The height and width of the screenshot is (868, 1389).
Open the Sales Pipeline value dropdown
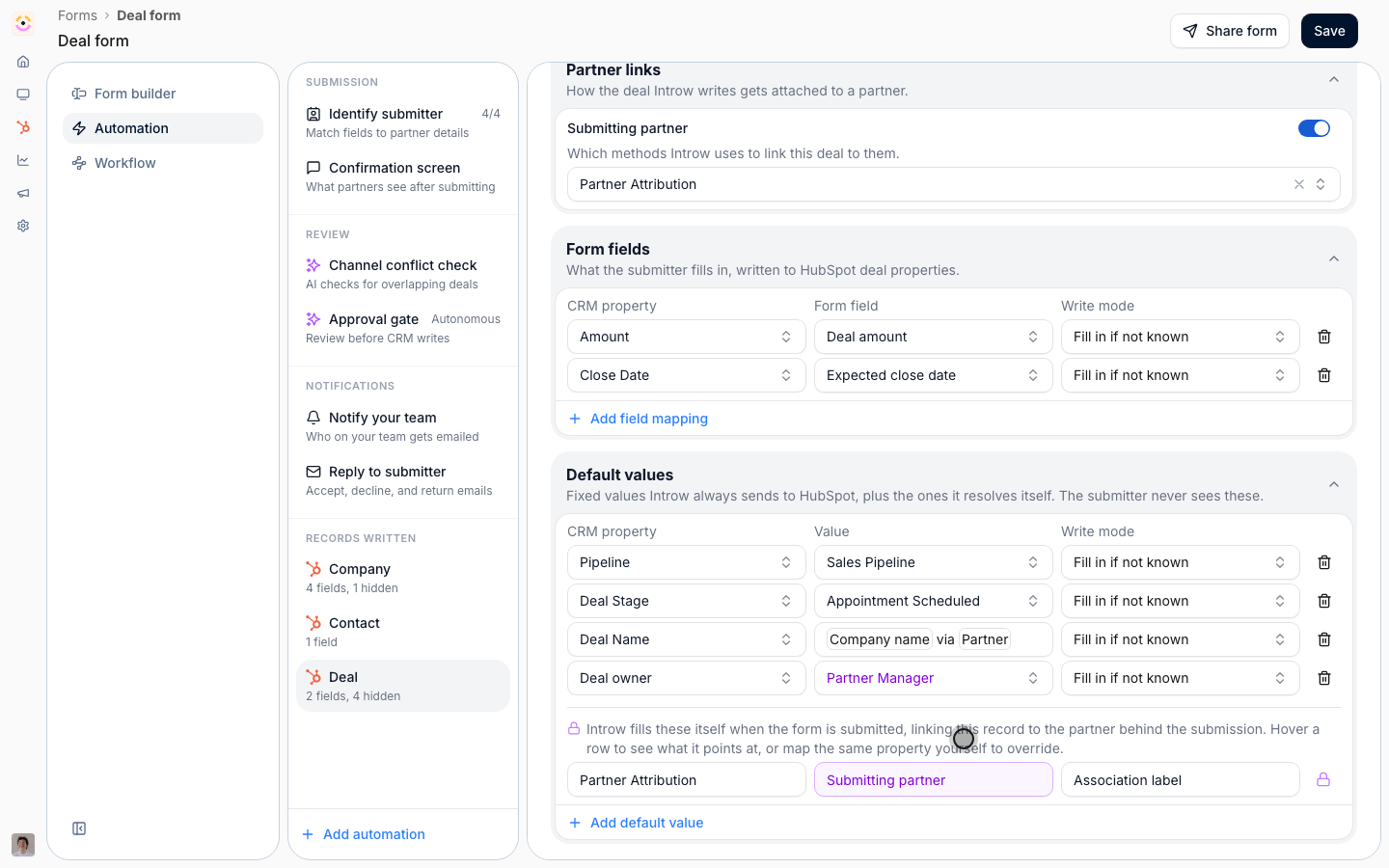934,562
